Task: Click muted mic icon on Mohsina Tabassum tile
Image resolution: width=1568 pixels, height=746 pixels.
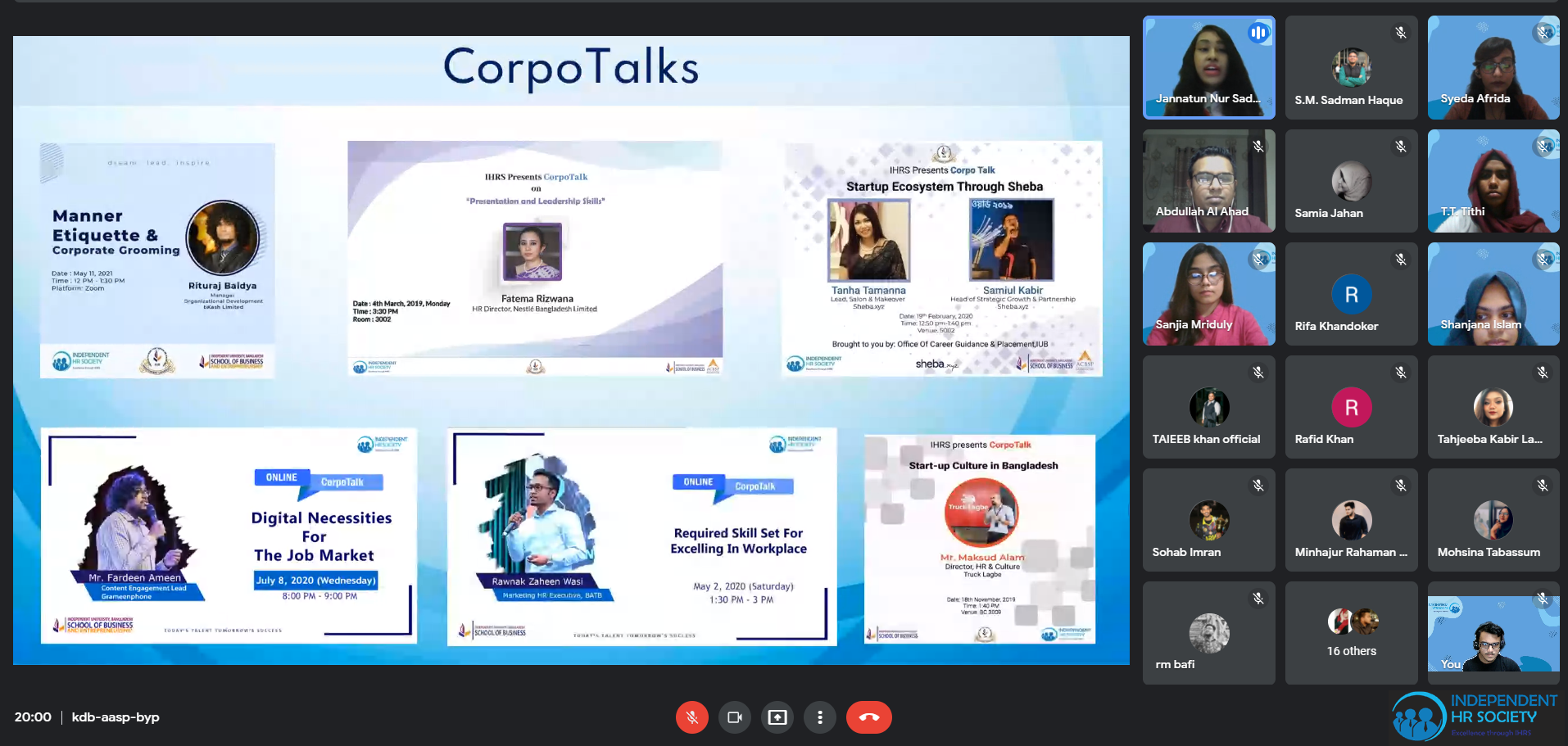Action: coord(1543,486)
